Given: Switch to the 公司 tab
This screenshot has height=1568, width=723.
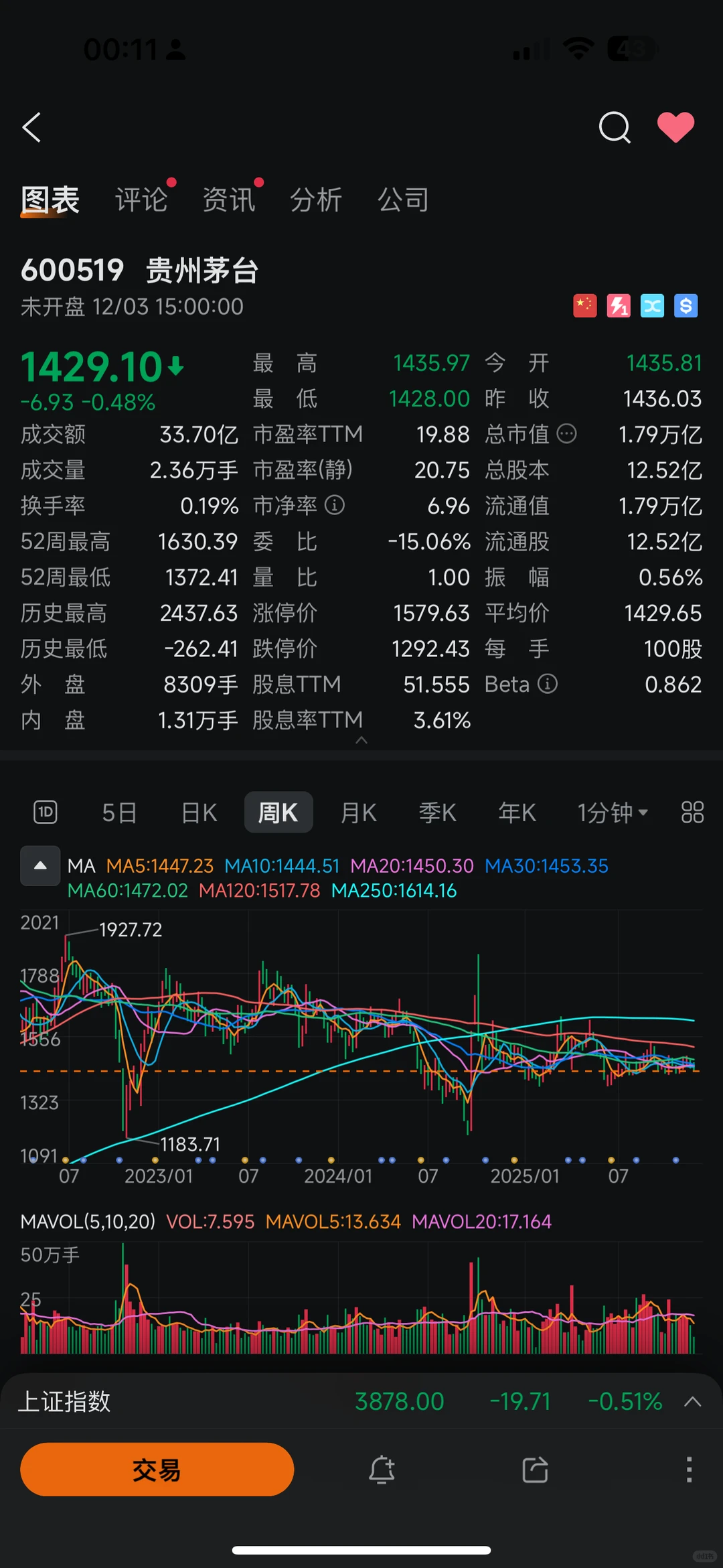Looking at the screenshot, I should [x=403, y=200].
